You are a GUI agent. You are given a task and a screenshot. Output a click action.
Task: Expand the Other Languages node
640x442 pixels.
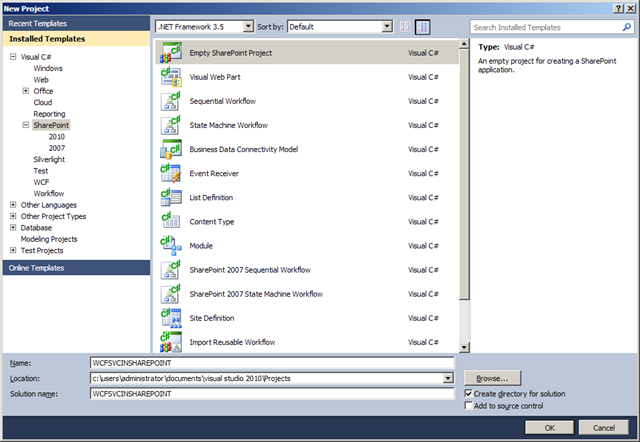pos(13,204)
